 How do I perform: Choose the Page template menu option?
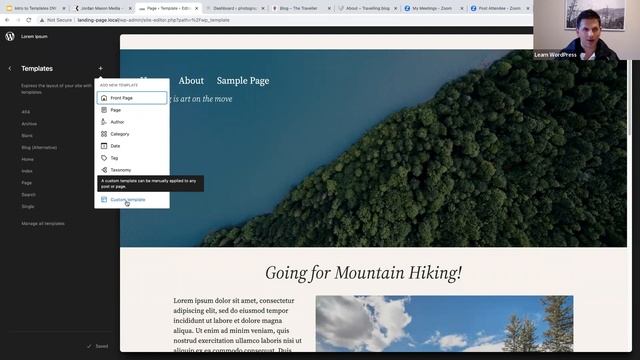pos(132,110)
